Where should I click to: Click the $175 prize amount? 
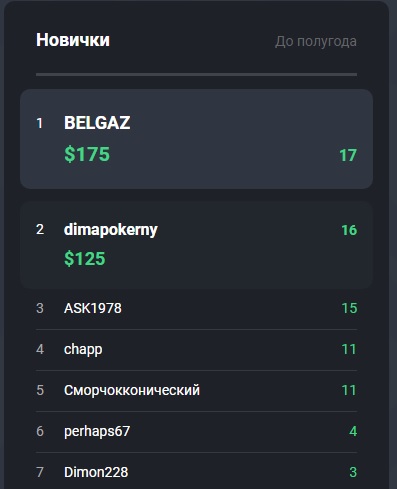[x=87, y=154]
